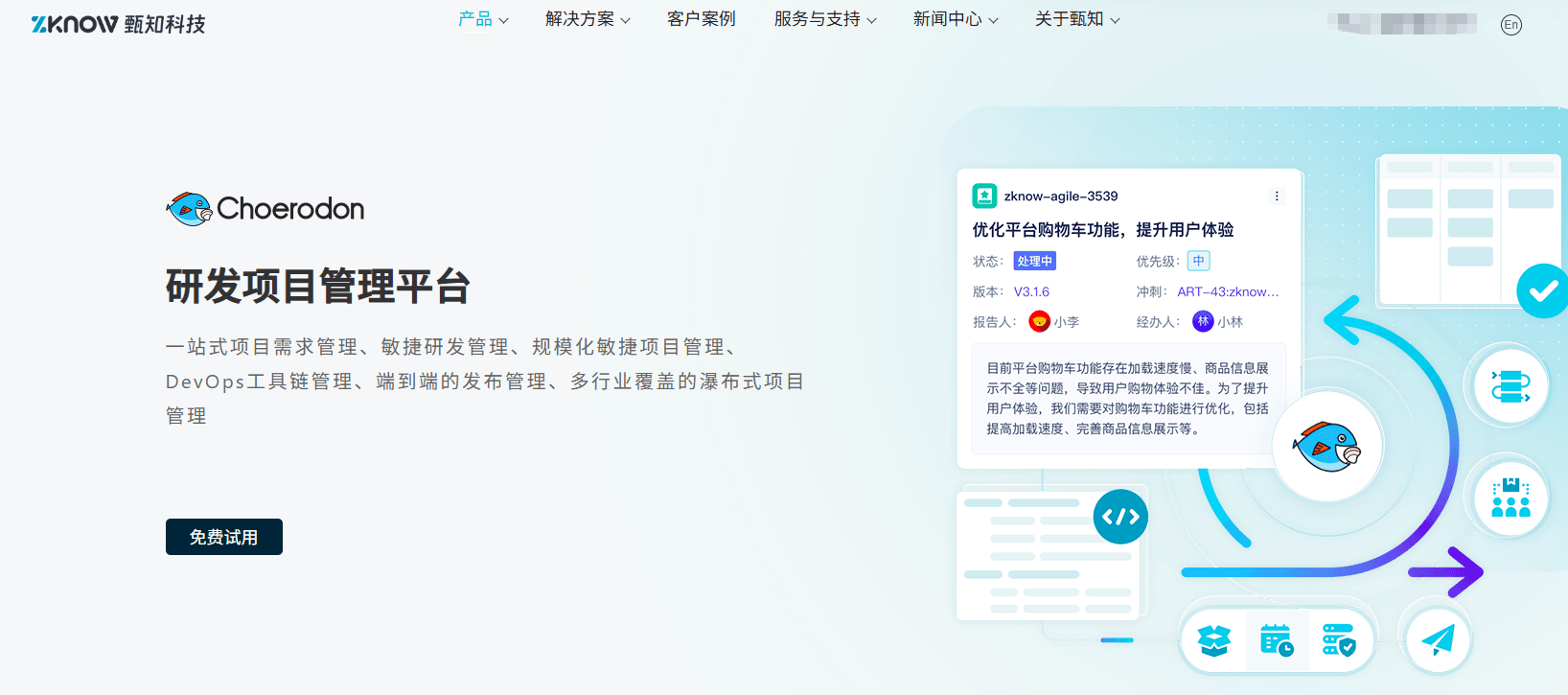This screenshot has height=695, width=1568.
Task: Open the 新闻中心 dropdown
Action: click(956, 19)
